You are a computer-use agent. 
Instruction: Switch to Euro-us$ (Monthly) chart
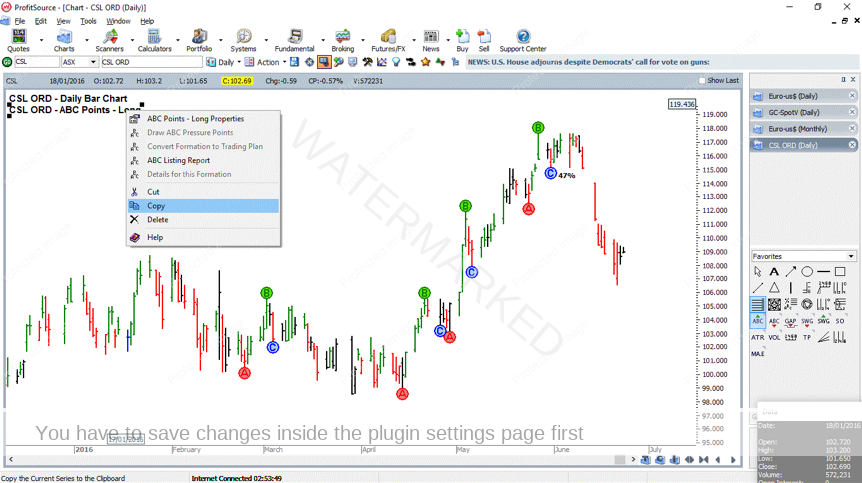point(804,129)
